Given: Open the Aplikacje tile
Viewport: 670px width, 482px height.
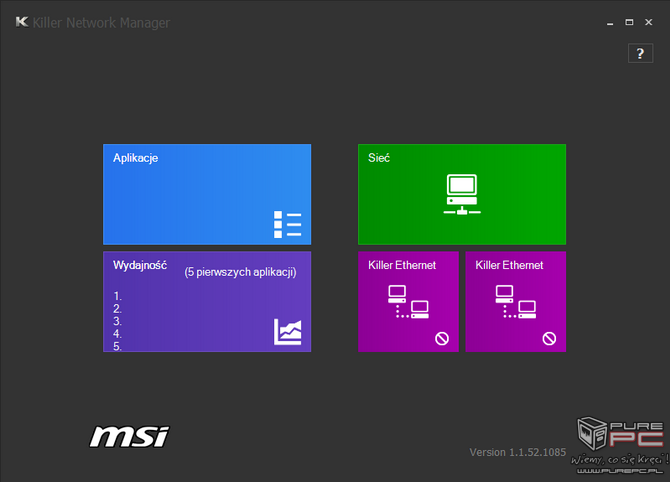Looking at the screenshot, I should [x=207, y=194].
